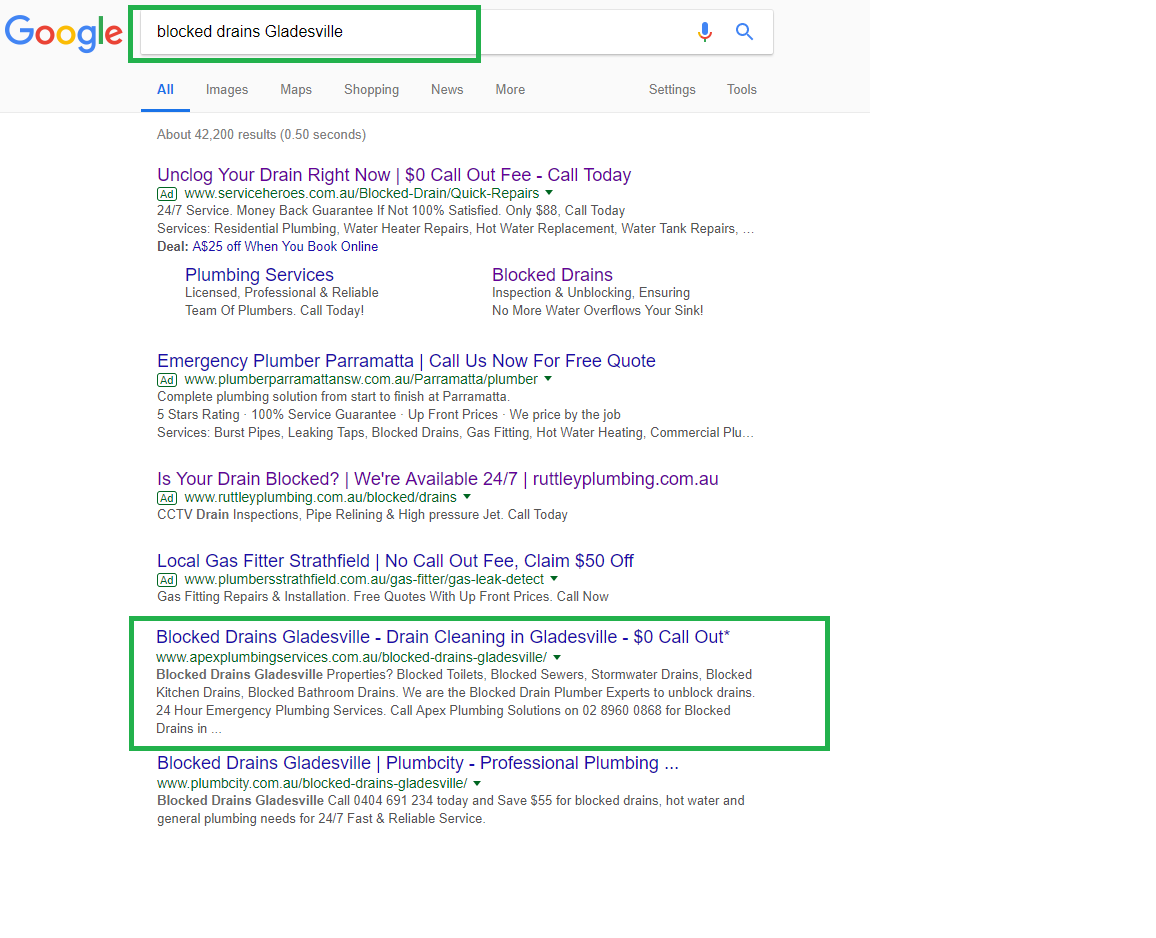Open the 'Blocked Drains' sitelink
The height and width of the screenshot is (938, 1156).
tap(552, 274)
